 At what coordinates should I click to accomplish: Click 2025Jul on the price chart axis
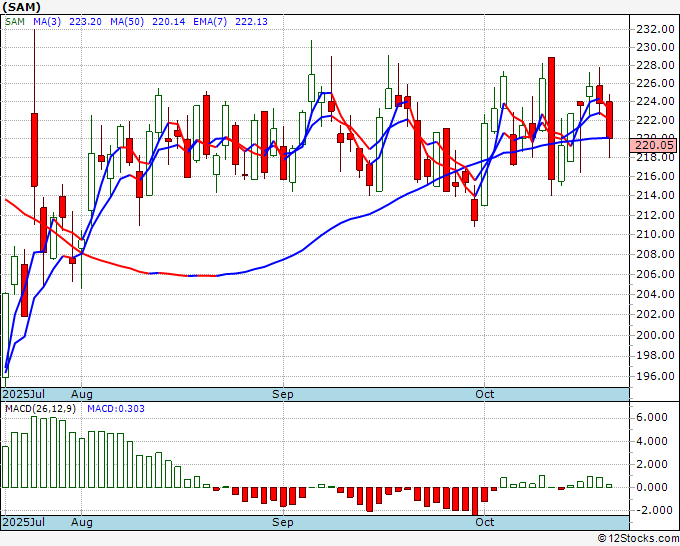(24, 394)
